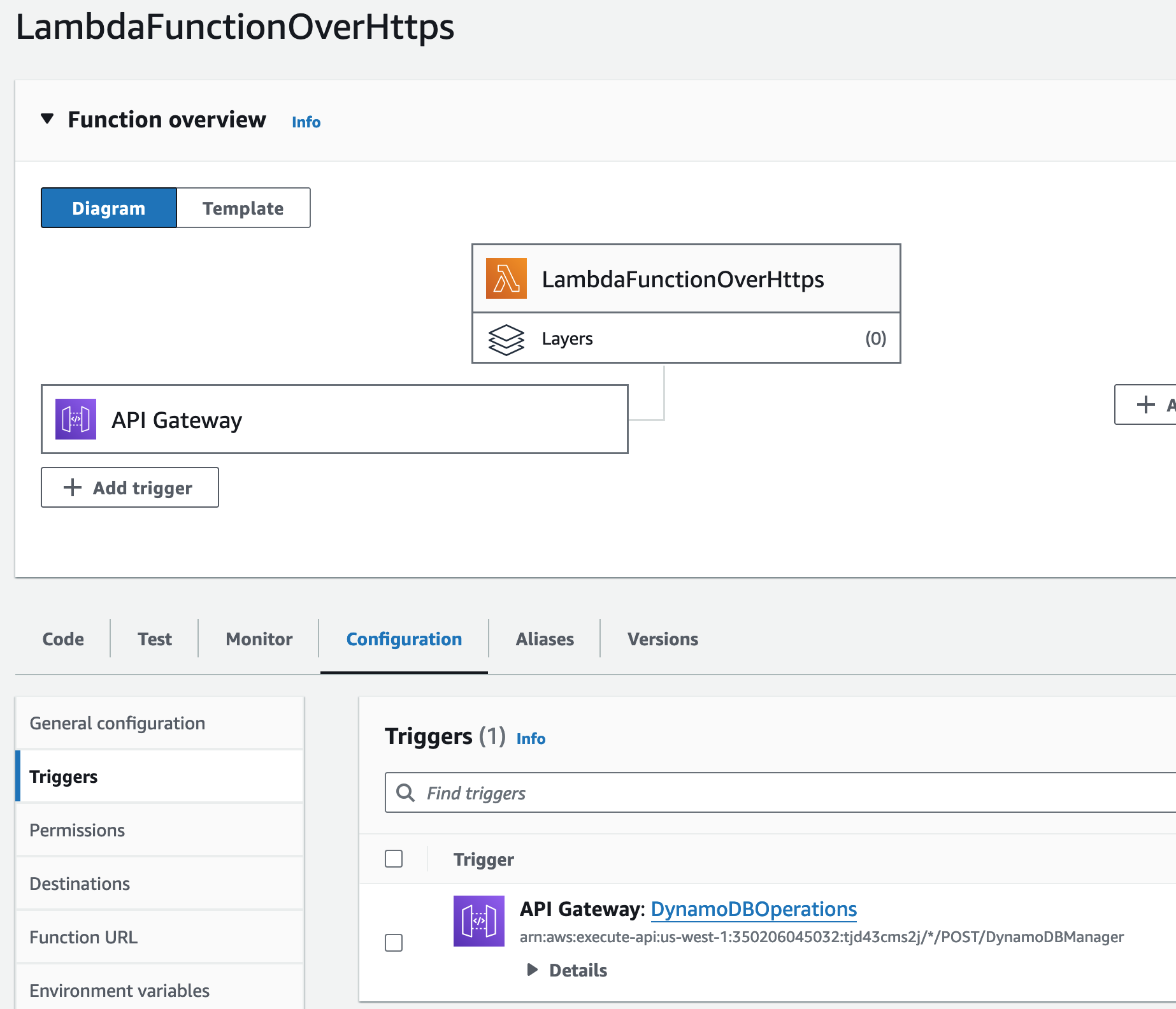Switch to the Test tab

click(155, 639)
